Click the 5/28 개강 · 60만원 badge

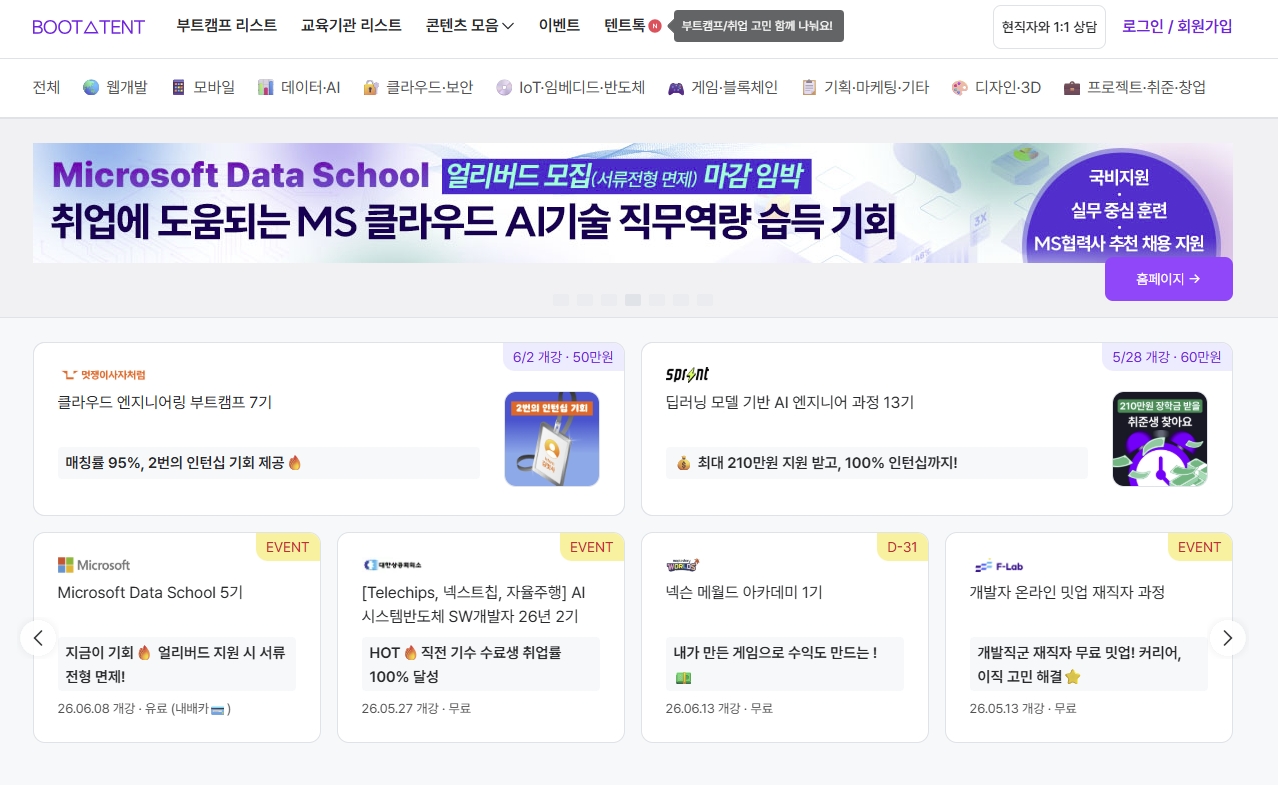[1167, 357]
